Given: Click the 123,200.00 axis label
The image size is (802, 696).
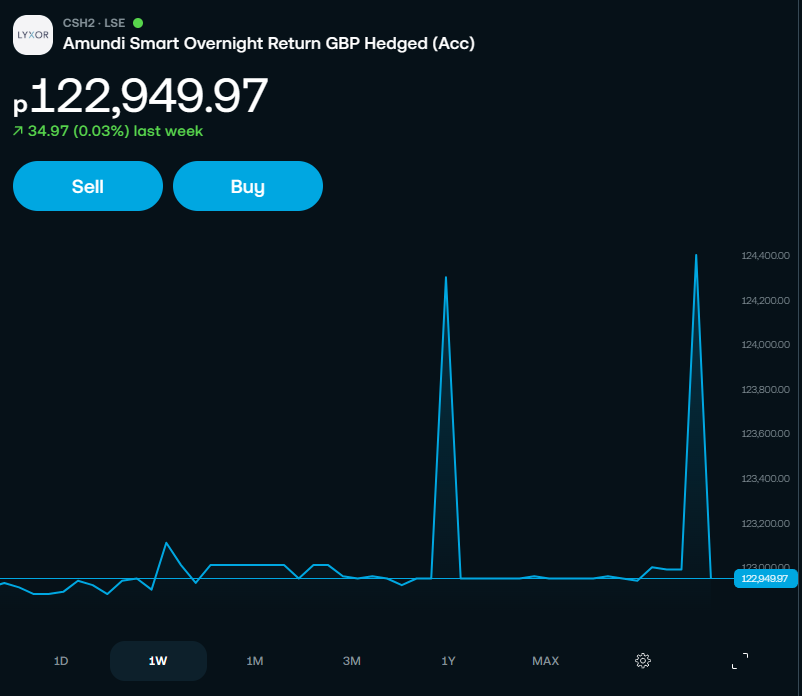Looking at the screenshot, I should 765,524.
